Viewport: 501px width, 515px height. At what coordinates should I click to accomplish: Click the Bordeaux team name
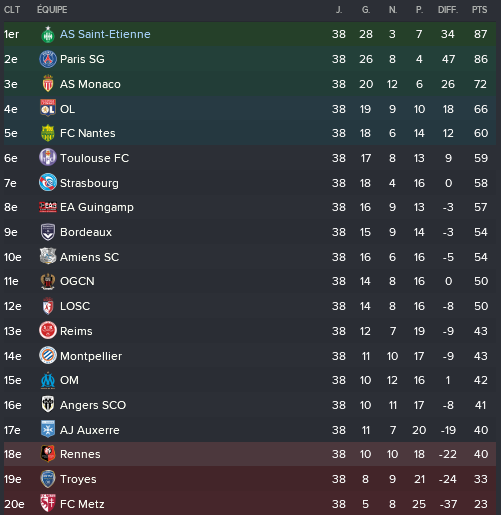pos(86,232)
